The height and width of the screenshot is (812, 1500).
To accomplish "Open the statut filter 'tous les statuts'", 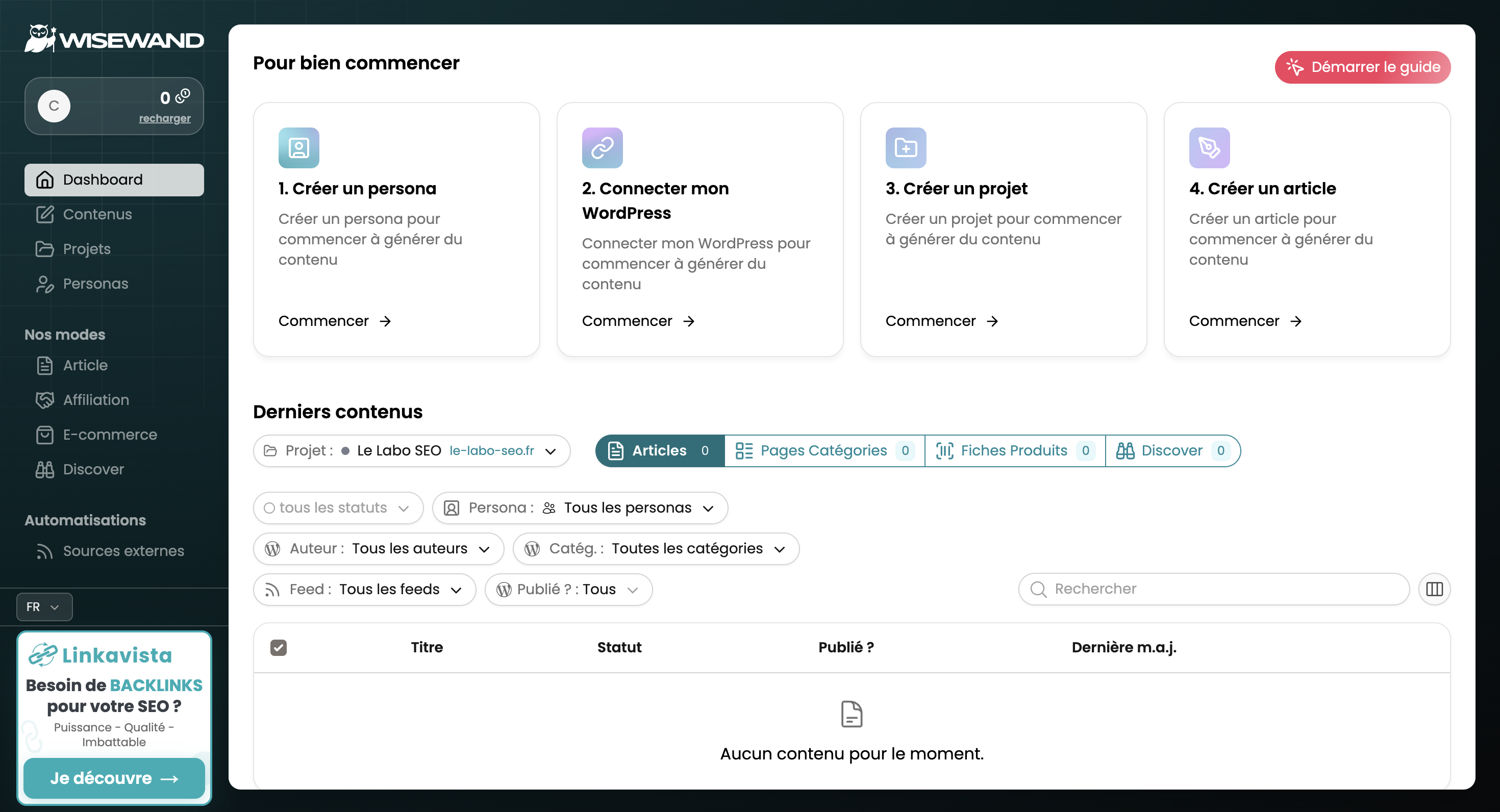I will click(x=338, y=508).
